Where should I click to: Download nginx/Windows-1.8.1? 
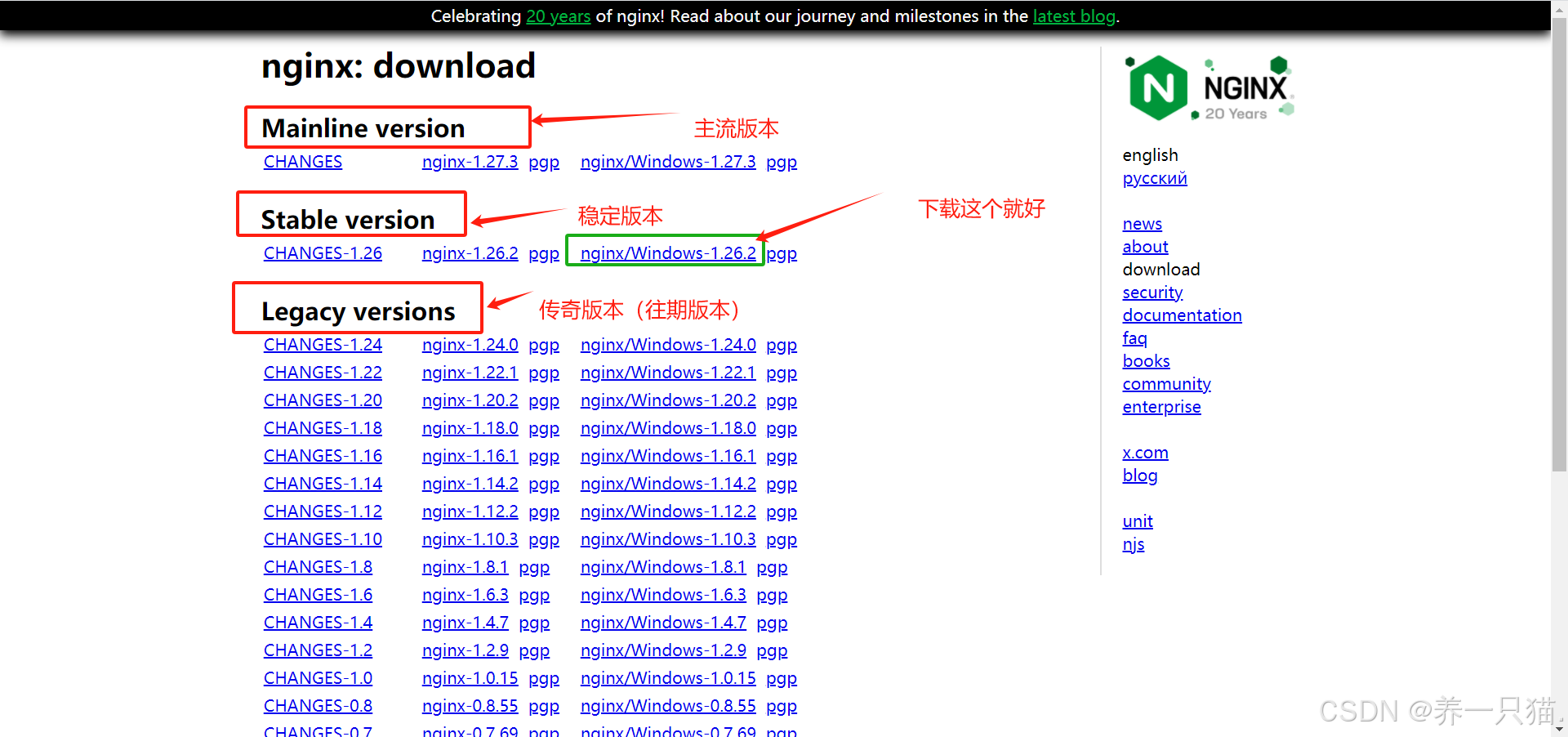point(663,567)
